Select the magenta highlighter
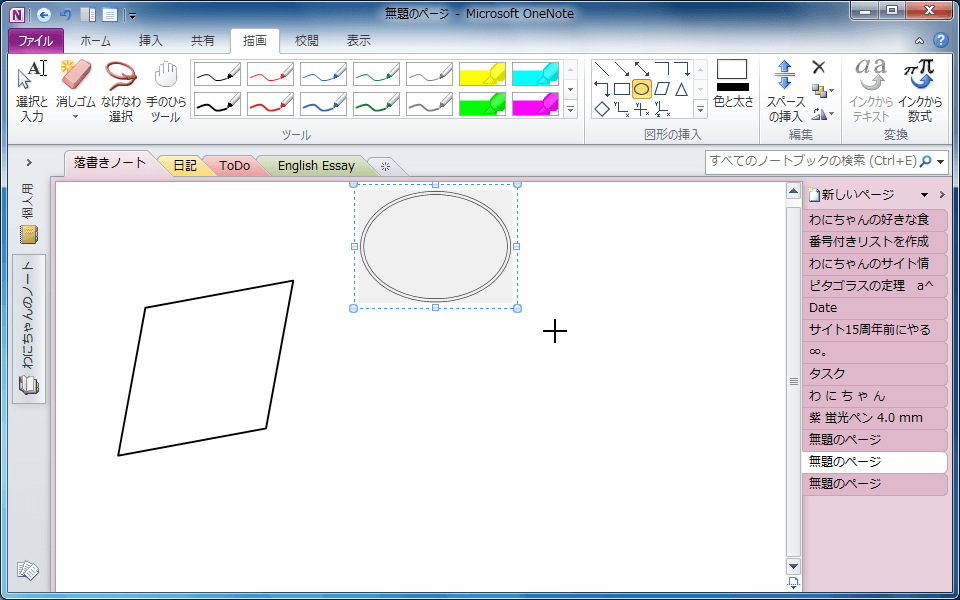This screenshot has width=960, height=600. tap(535, 104)
